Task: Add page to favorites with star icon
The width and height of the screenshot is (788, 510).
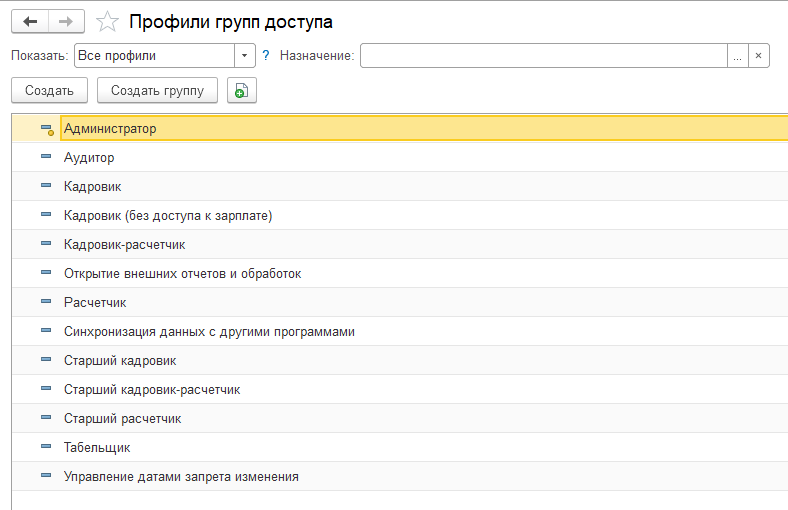Action: pyautogui.click(x=107, y=22)
